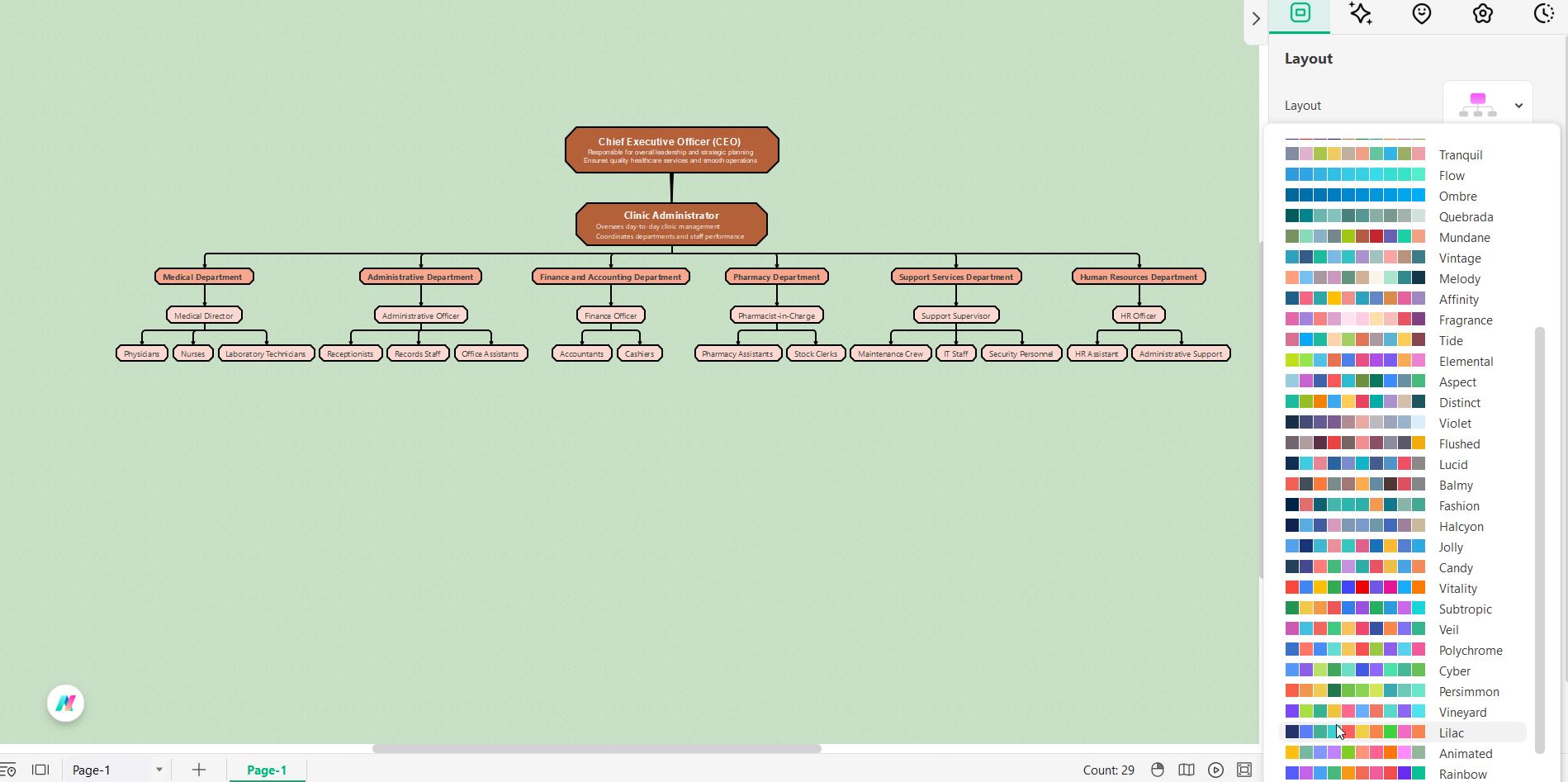The height and width of the screenshot is (782, 1568).
Task: Click the plus button to add a page
Action: click(x=198, y=770)
